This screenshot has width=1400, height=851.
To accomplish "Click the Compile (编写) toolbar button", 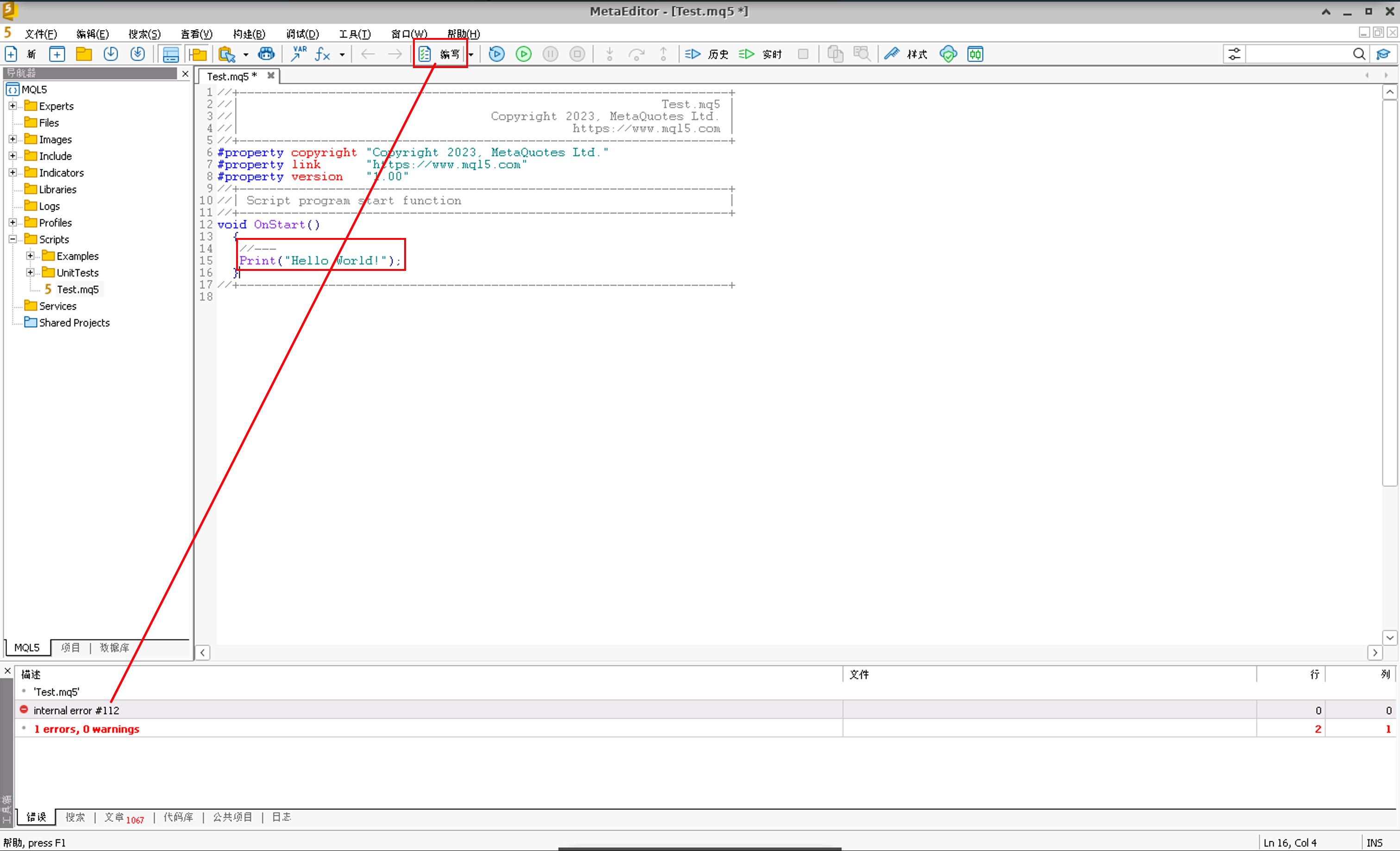I will (x=440, y=54).
